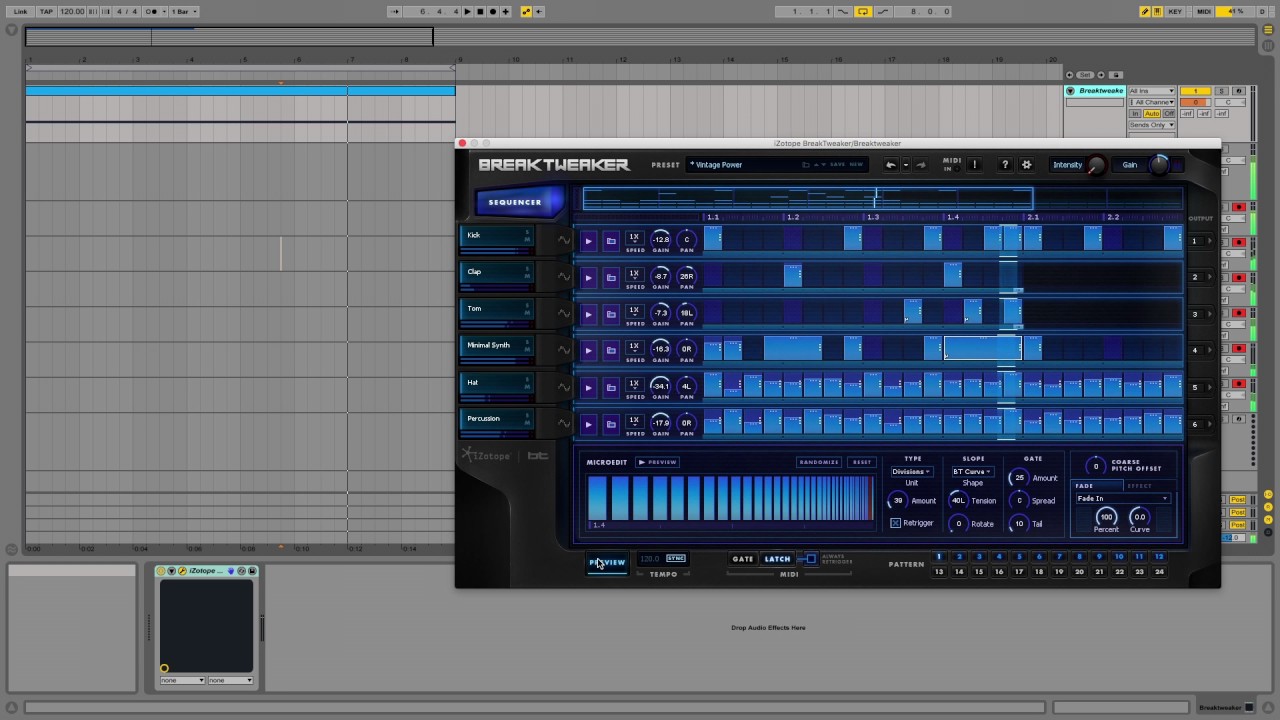
Task: Enable GATE MIDI mode
Action: click(743, 559)
